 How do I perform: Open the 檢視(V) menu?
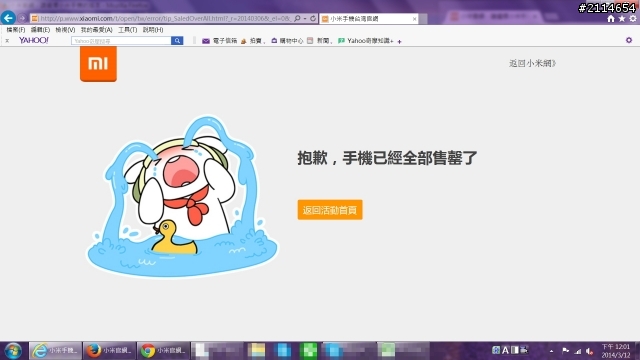(x=65, y=30)
